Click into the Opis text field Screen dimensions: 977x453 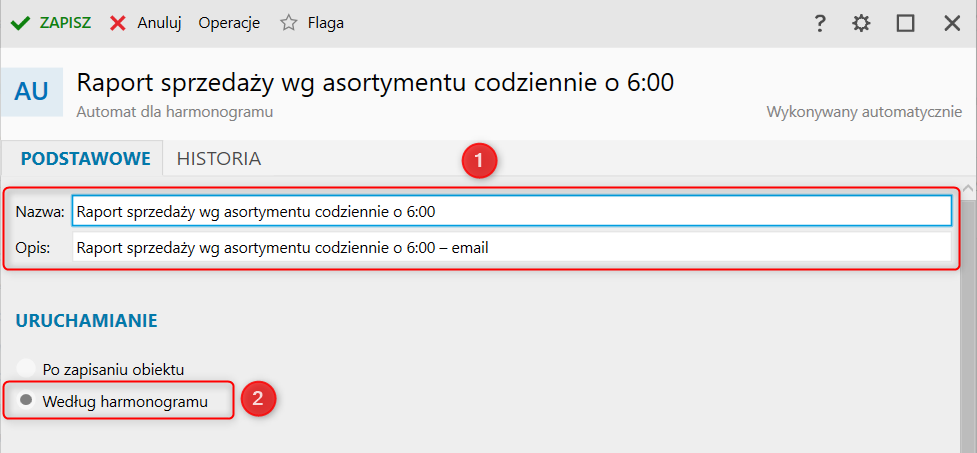[x=511, y=247]
